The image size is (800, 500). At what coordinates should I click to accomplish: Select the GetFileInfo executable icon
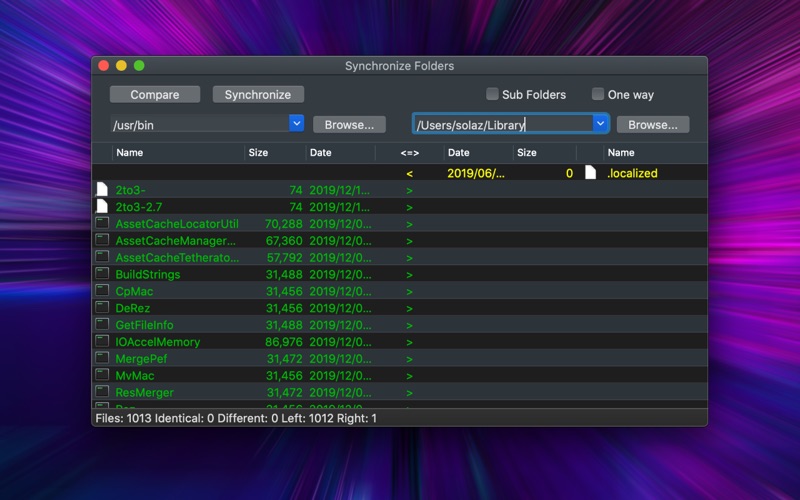pyautogui.click(x=102, y=324)
